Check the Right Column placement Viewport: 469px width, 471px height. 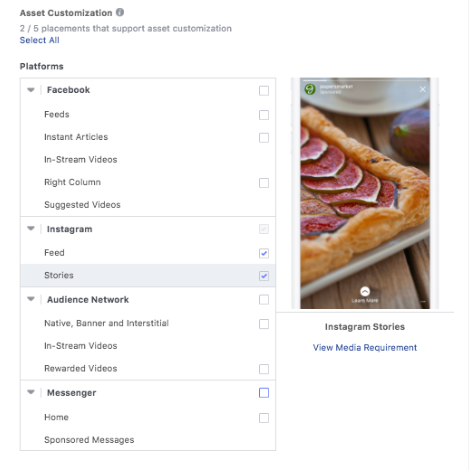(x=264, y=183)
